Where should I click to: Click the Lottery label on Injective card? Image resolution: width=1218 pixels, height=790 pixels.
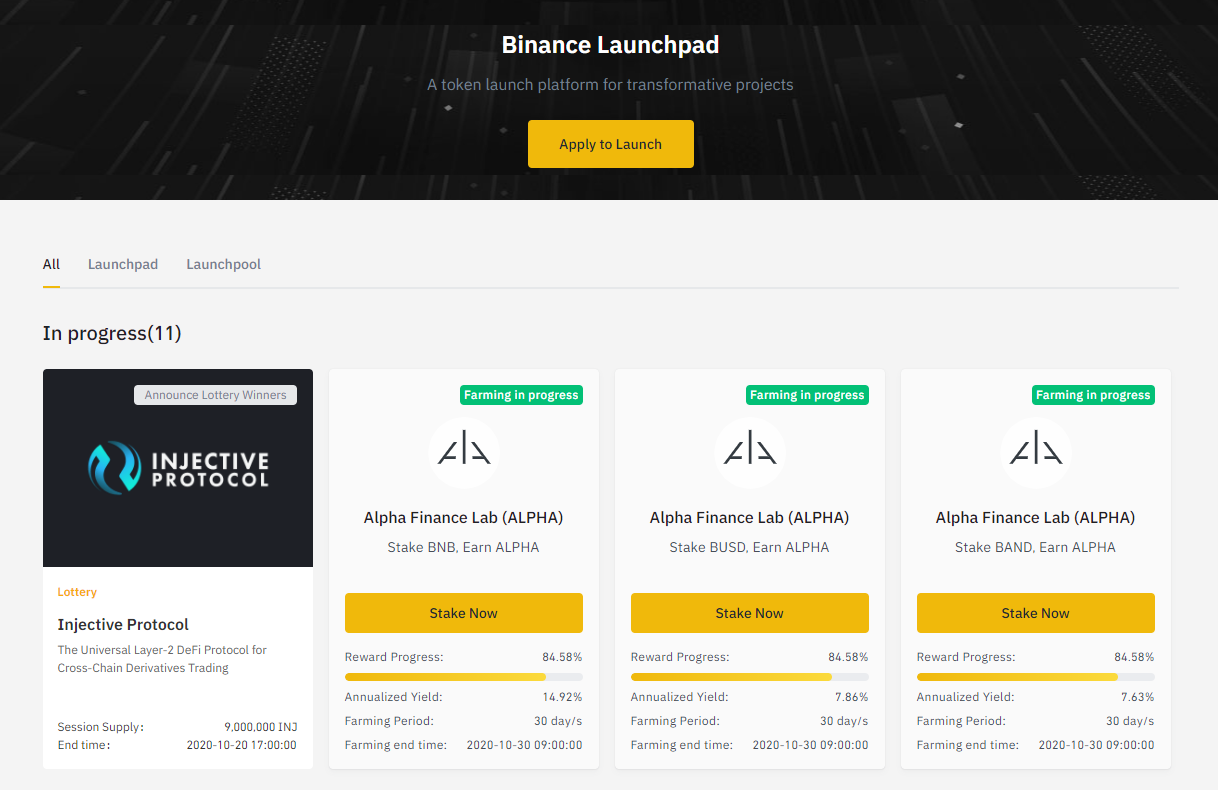coord(77,592)
